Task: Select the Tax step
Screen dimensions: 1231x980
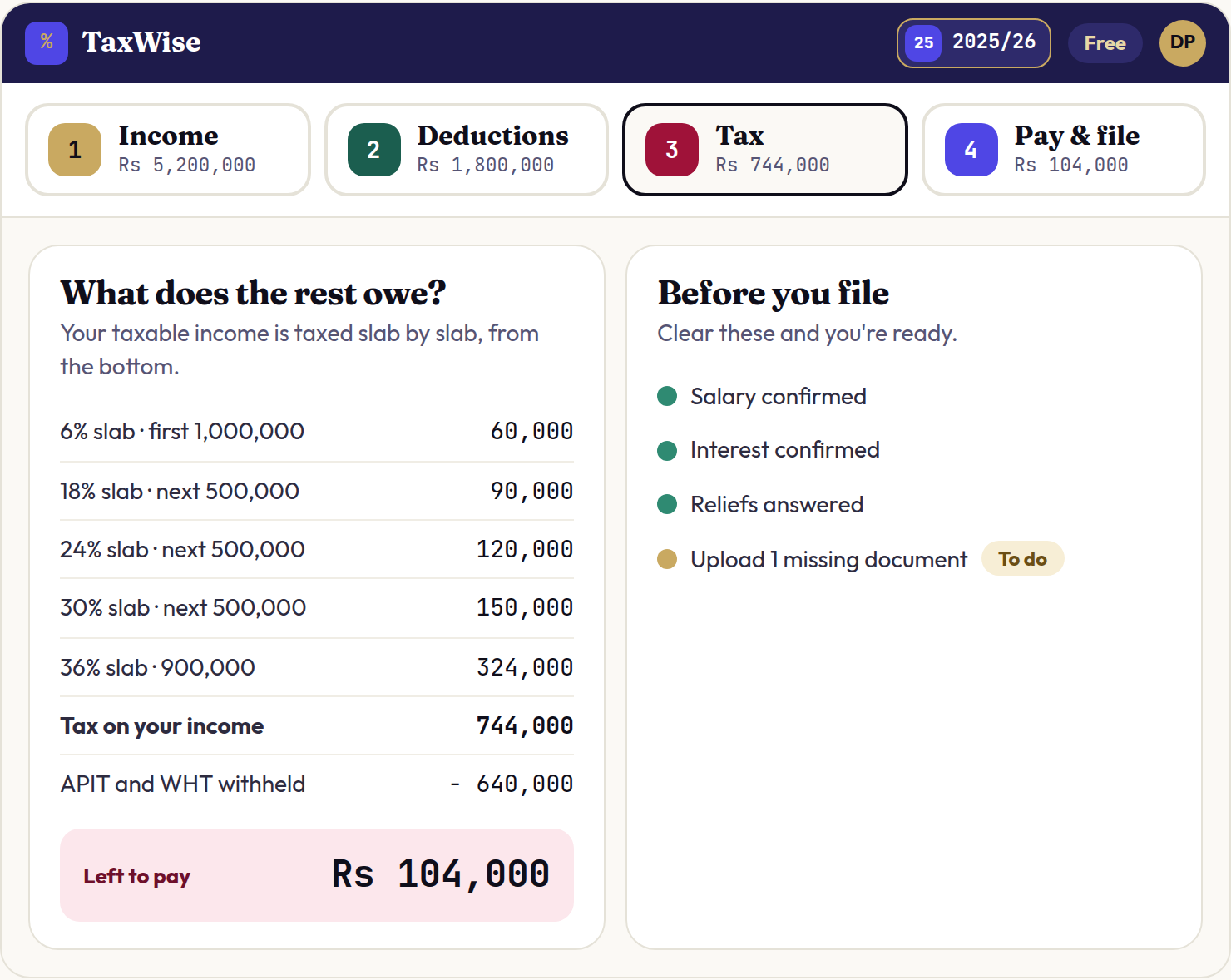Action: [764, 150]
